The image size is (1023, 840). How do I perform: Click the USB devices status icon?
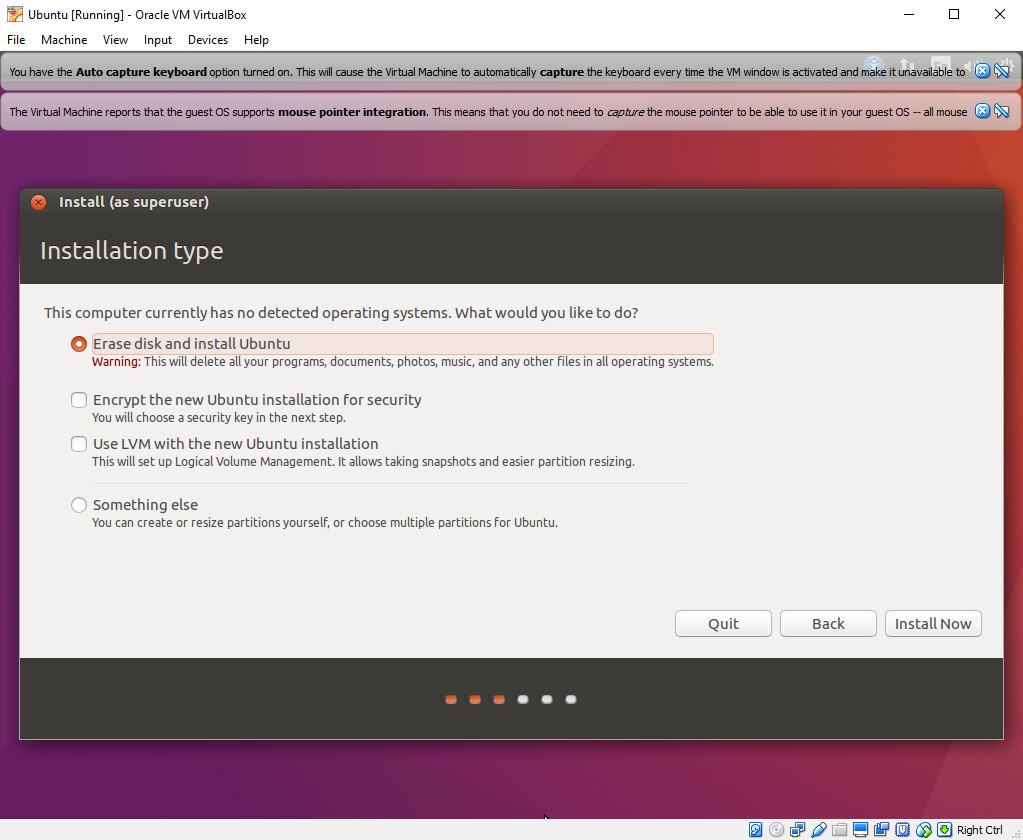click(x=818, y=830)
